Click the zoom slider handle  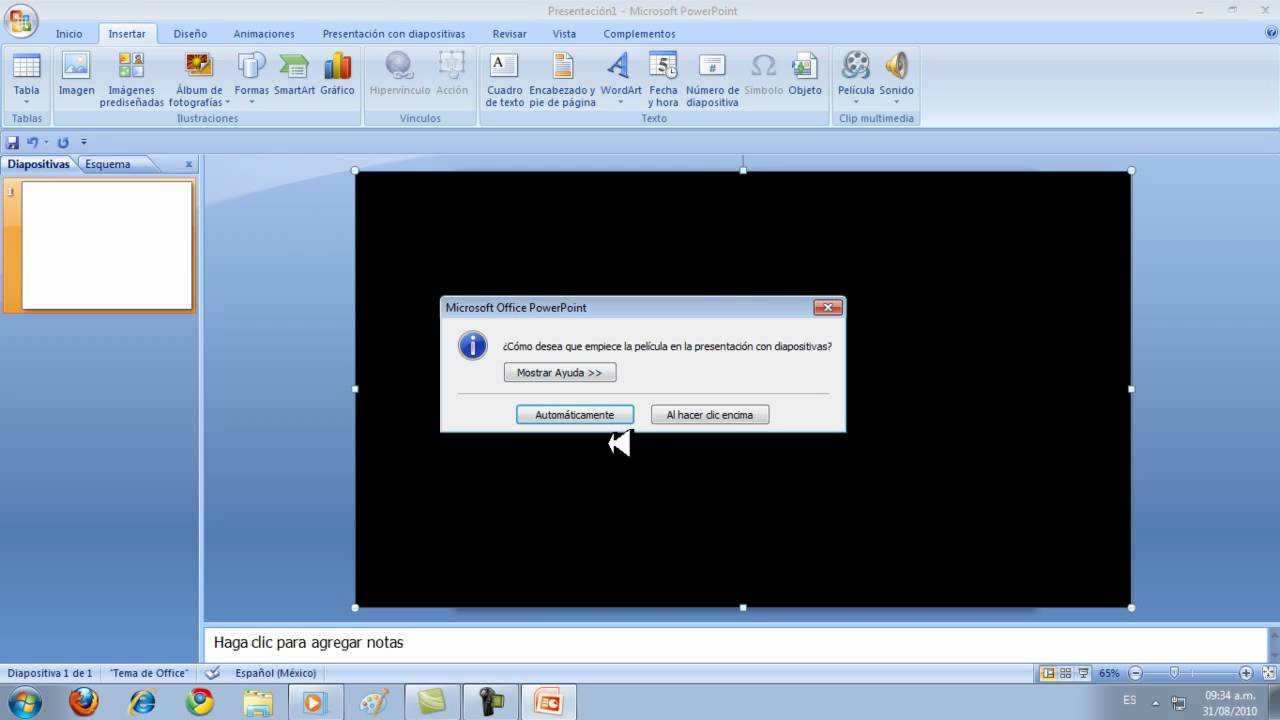point(1174,673)
